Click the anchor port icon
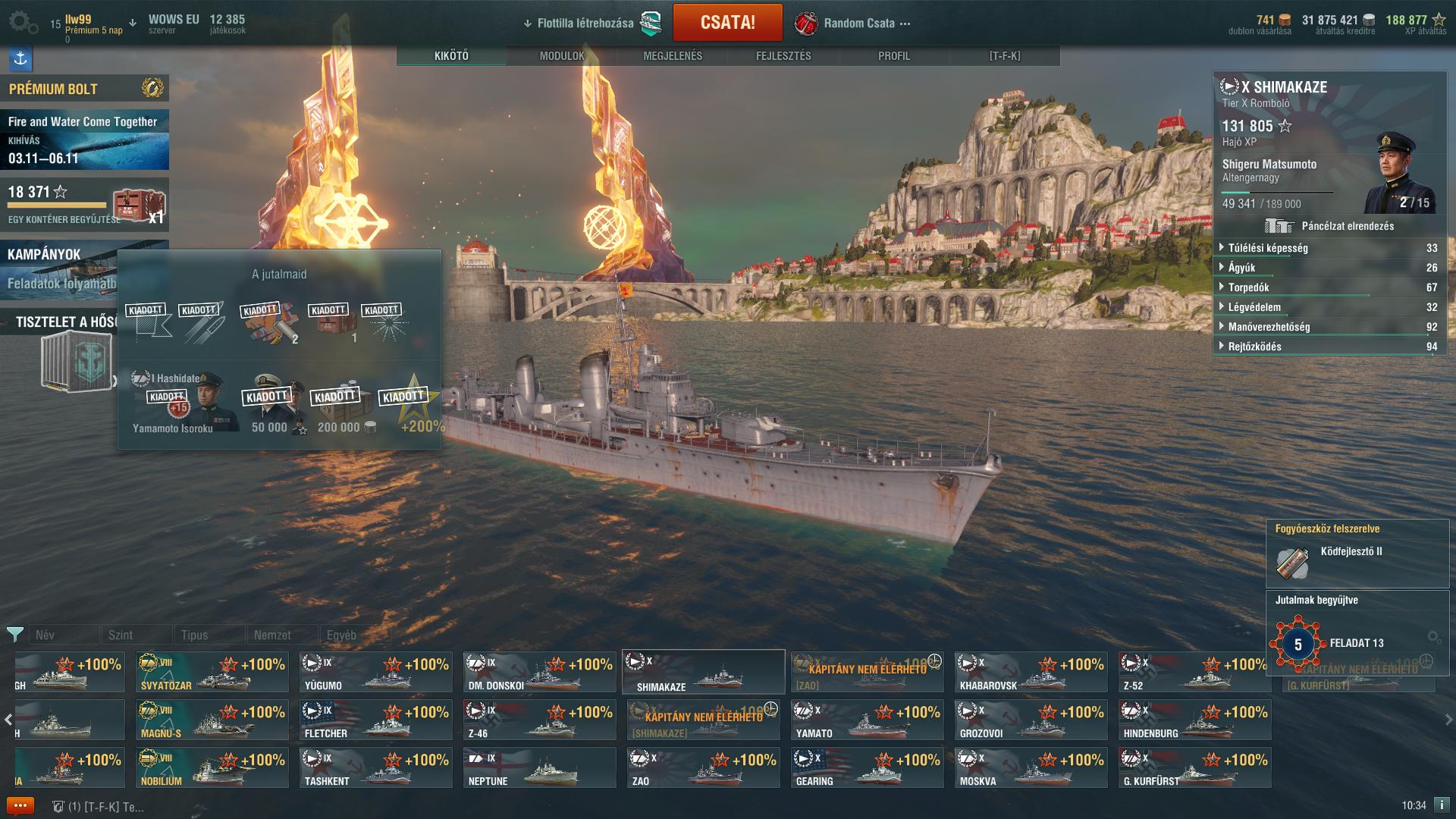 [x=20, y=58]
